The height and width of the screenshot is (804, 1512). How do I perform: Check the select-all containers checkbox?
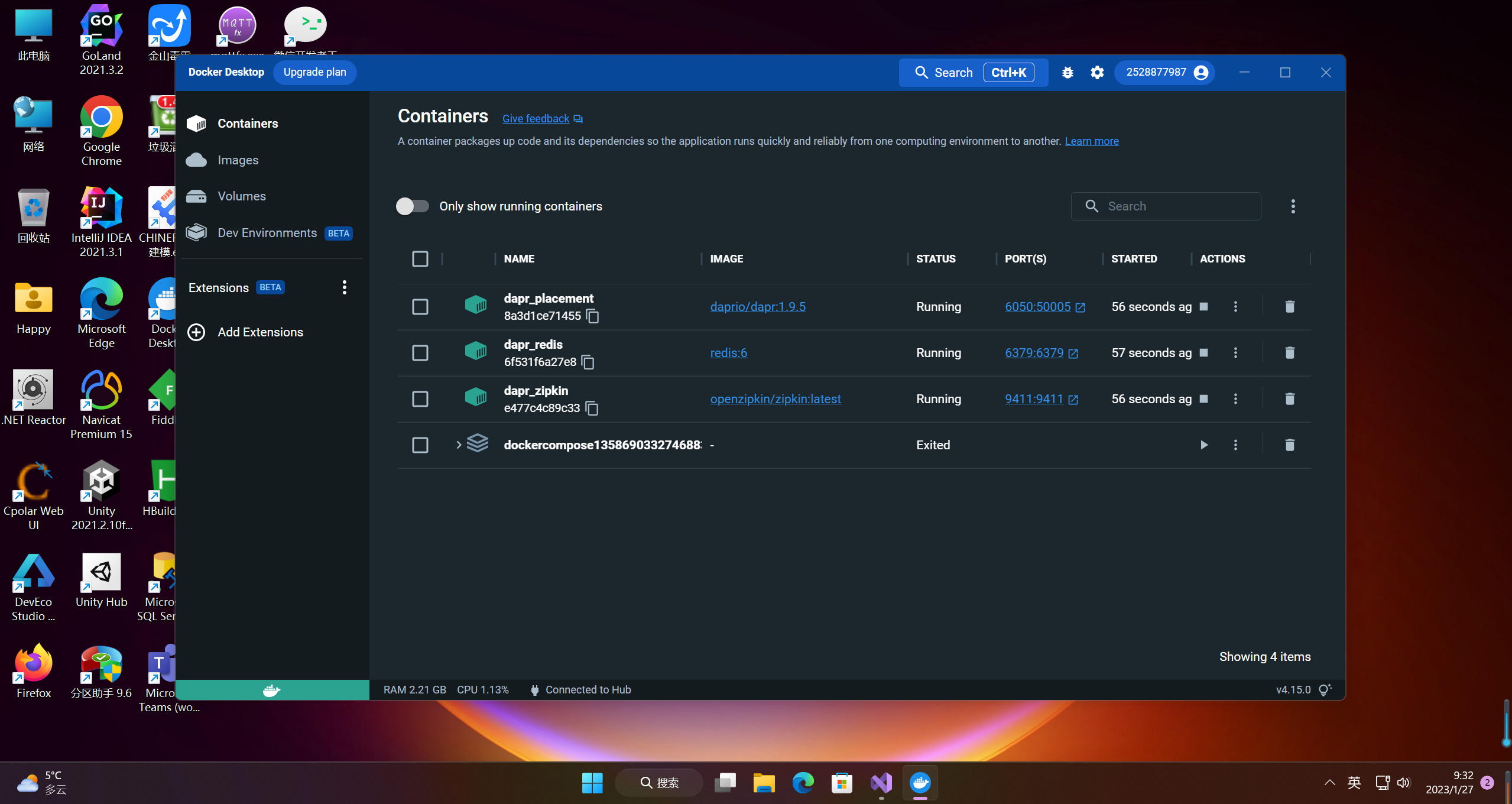(420, 259)
